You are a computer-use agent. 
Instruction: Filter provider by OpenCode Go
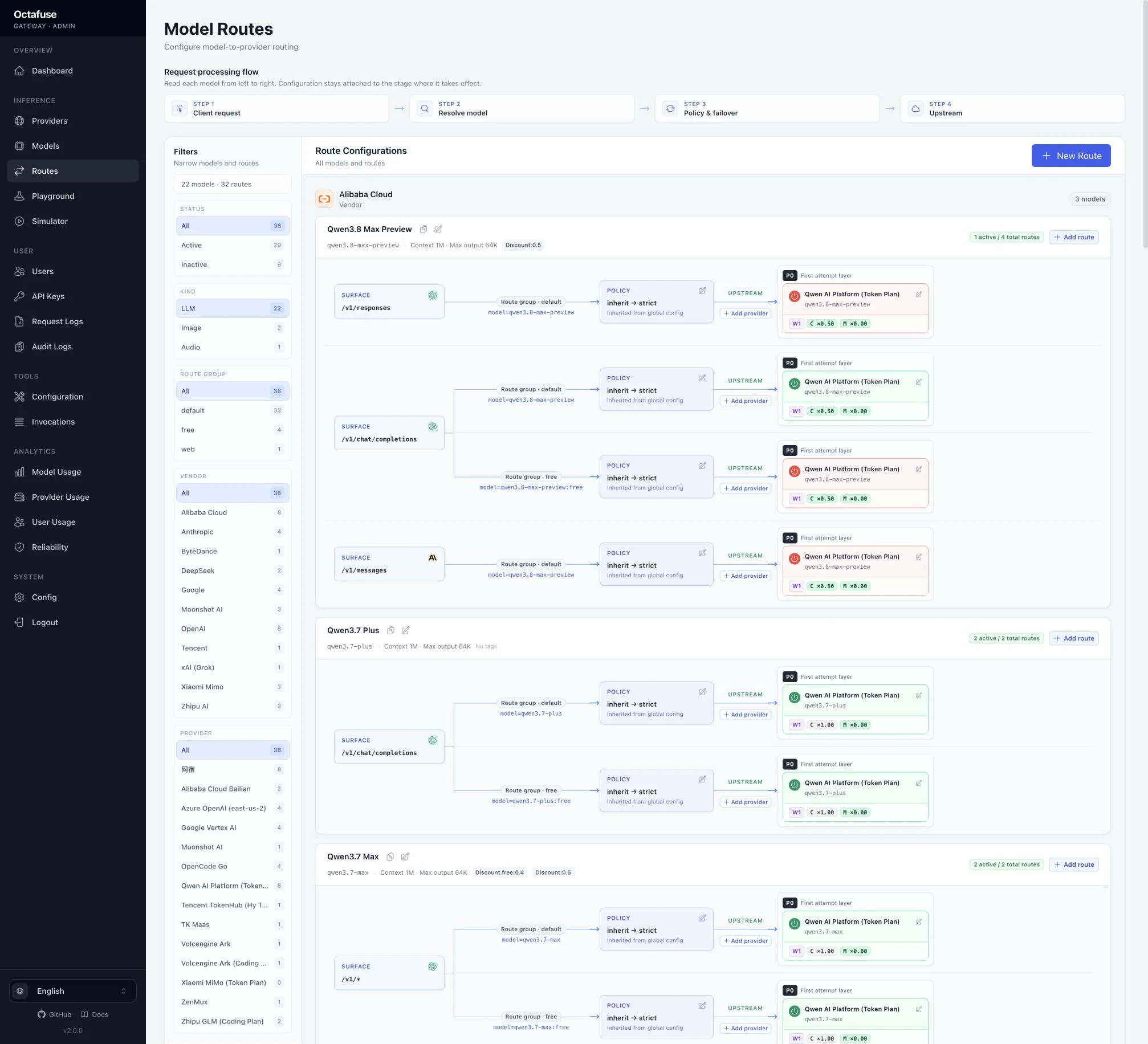click(x=233, y=866)
